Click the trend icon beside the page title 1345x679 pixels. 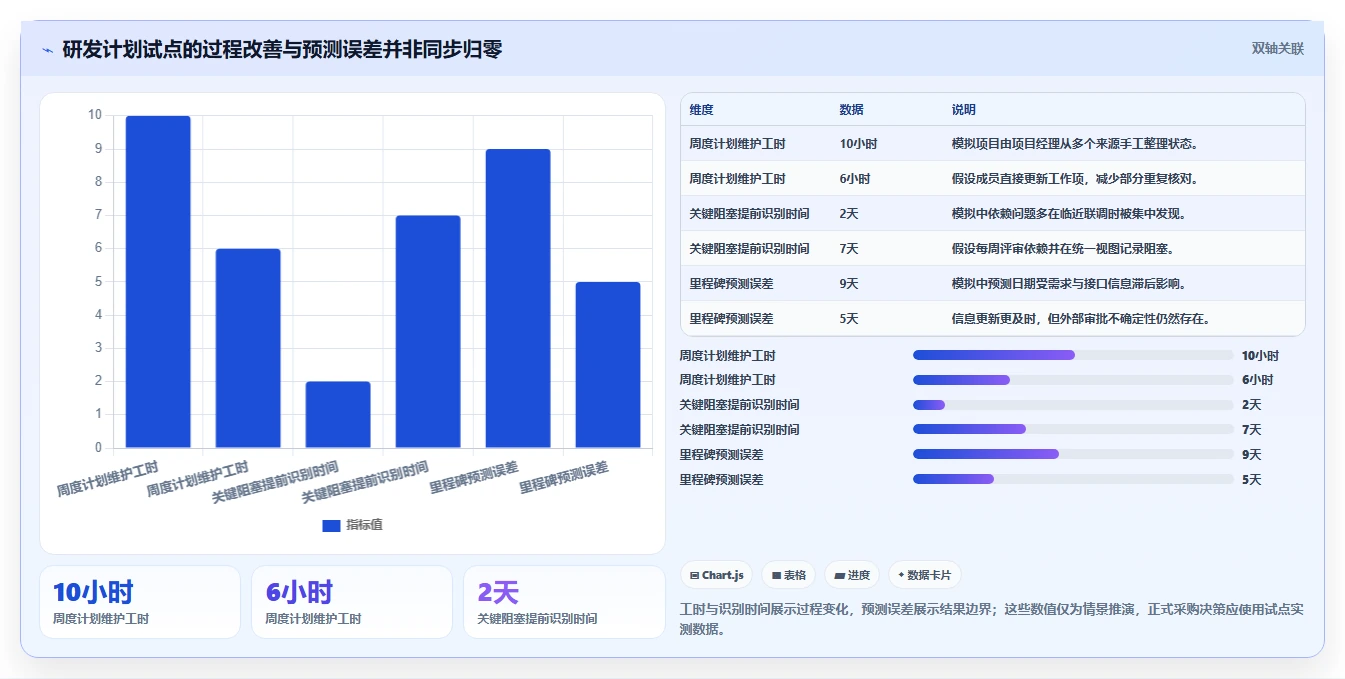coord(47,50)
